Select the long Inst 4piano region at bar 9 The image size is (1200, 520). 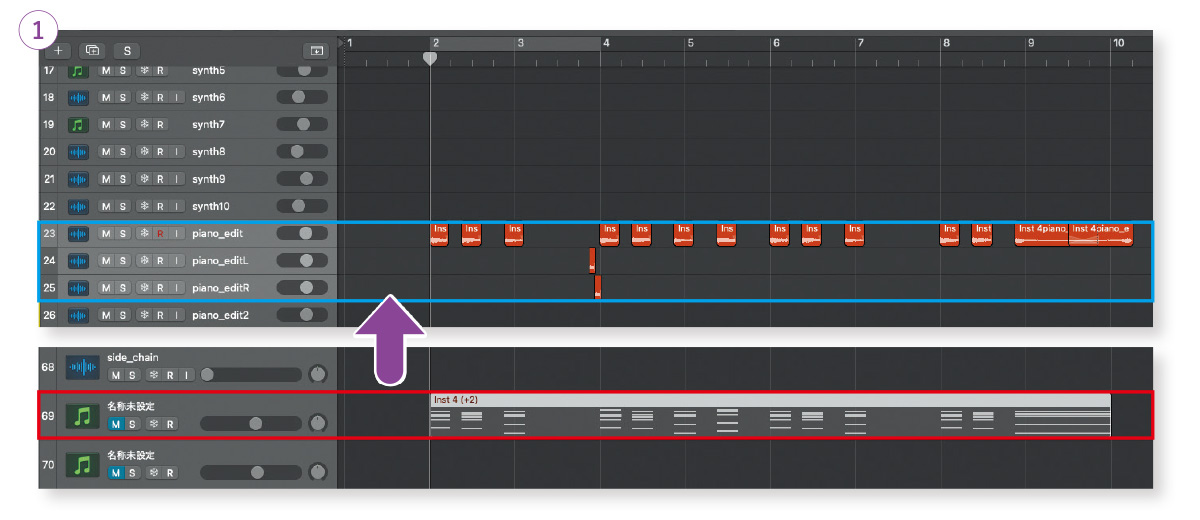1042,234
